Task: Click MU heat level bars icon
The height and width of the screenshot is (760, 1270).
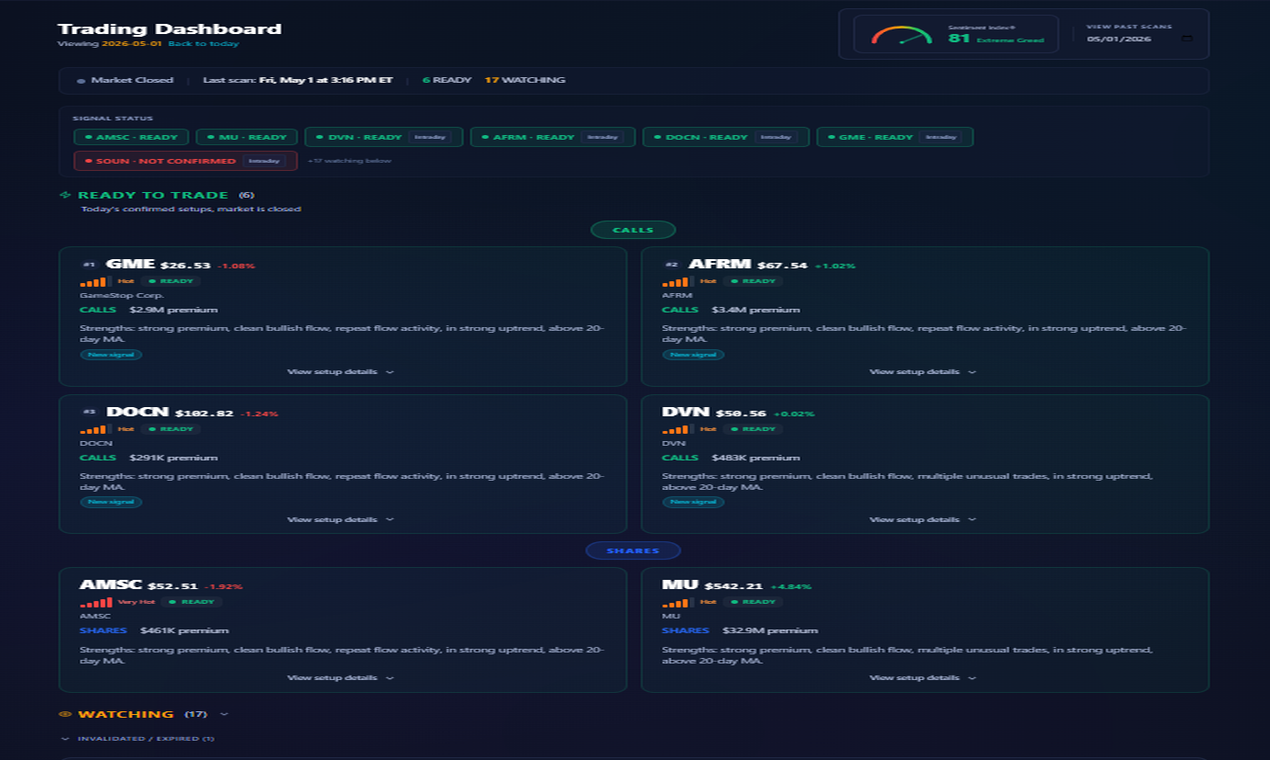Action: [x=679, y=602]
